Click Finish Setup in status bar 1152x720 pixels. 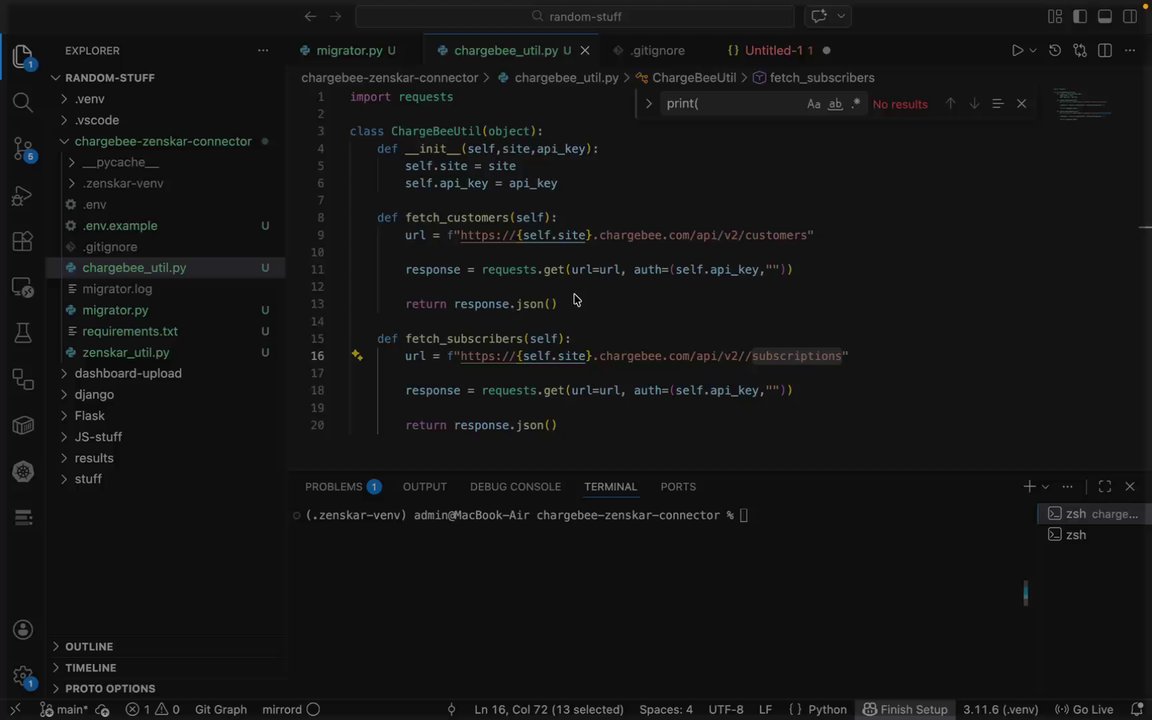pyautogui.click(x=905, y=709)
